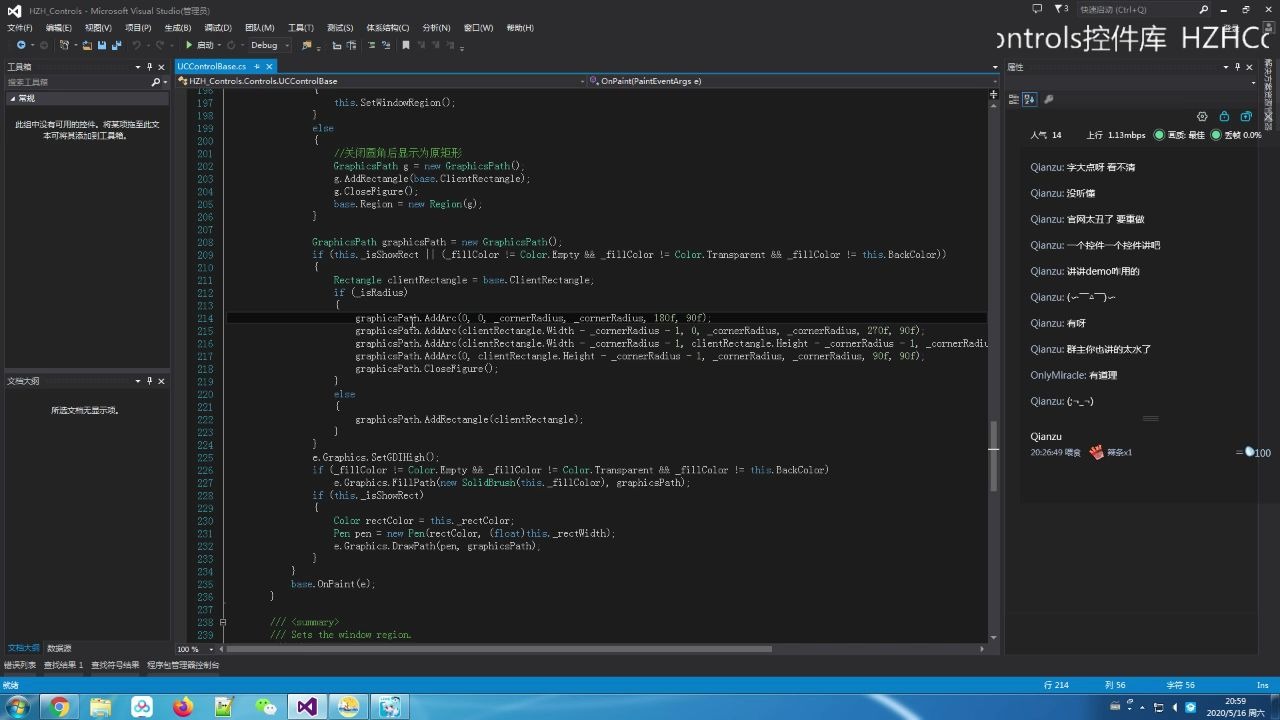Collapse the 常规 group in Toolbox
Image resolution: width=1280 pixels, height=720 pixels.
[x=12, y=98]
